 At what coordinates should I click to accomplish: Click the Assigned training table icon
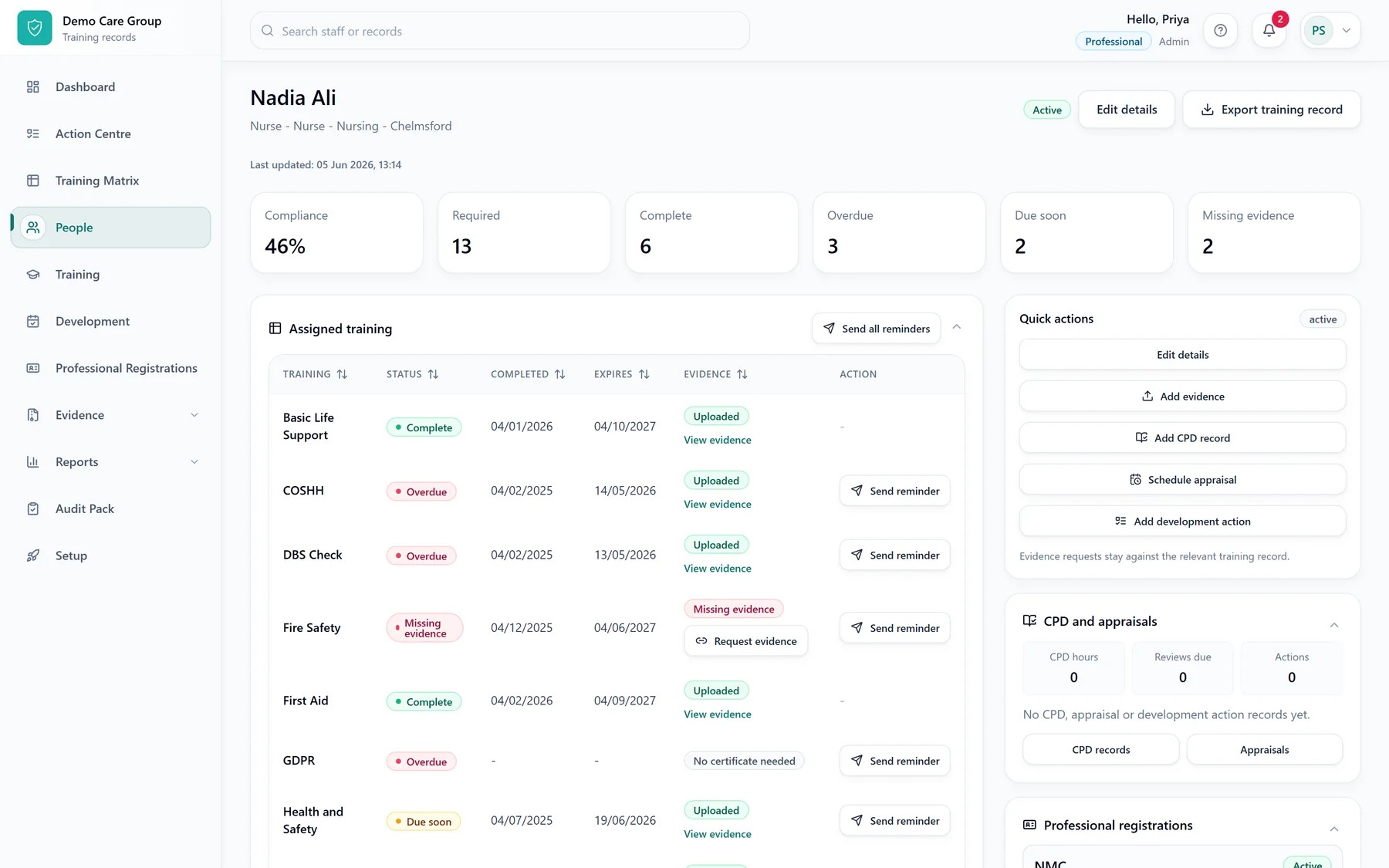click(275, 329)
